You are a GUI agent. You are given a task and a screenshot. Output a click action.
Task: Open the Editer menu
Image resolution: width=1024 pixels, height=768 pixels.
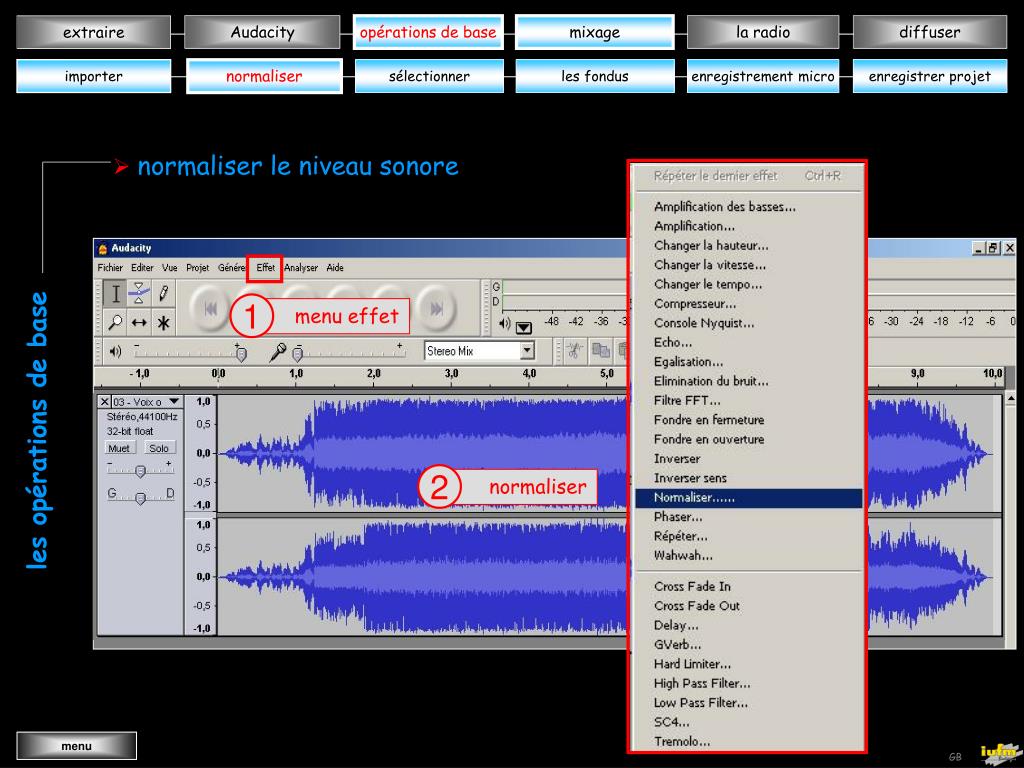pos(142,268)
